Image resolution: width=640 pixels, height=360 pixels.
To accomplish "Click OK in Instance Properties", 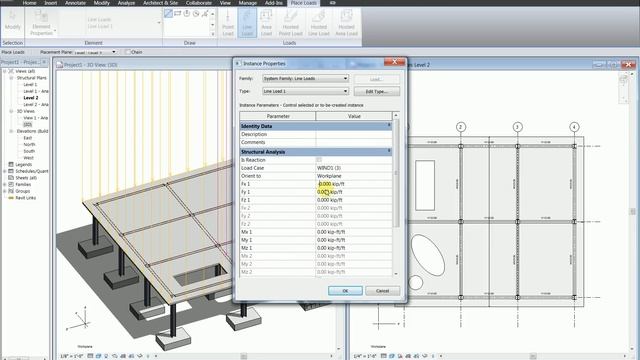I will tap(345, 291).
